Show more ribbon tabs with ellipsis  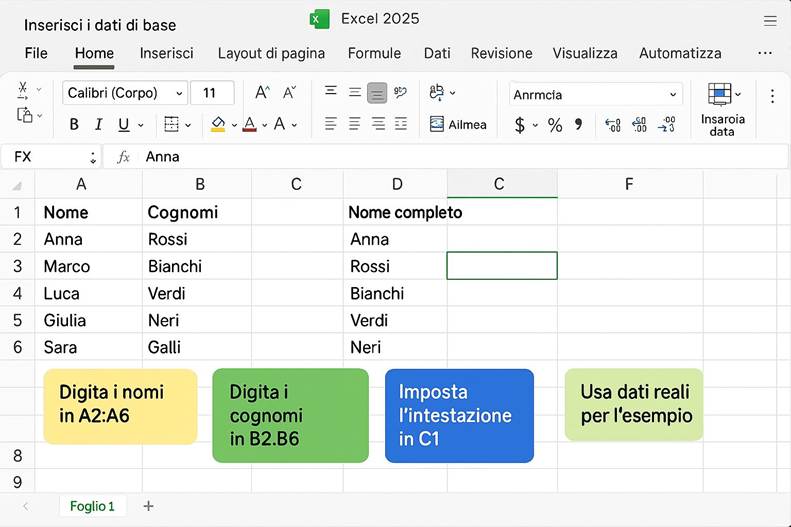pos(765,53)
